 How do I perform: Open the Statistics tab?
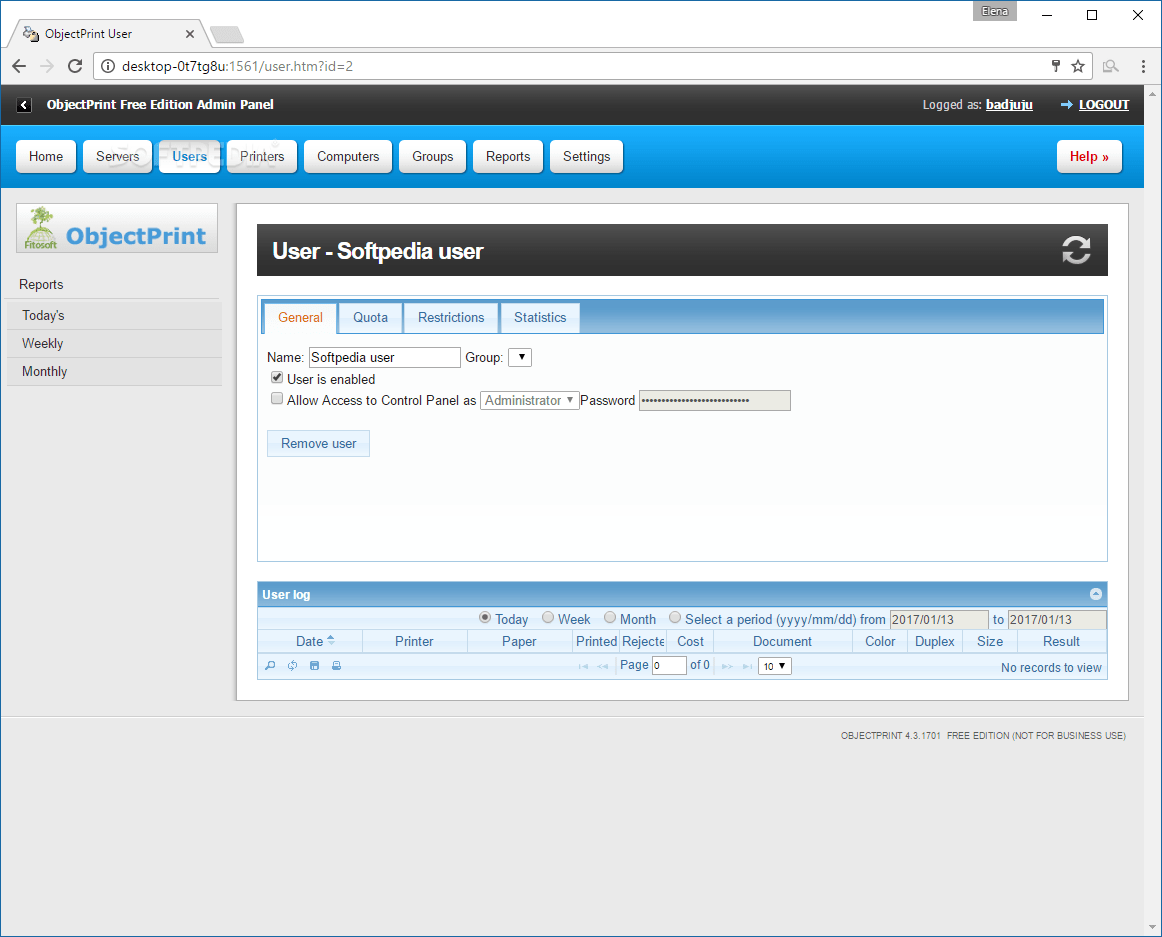[x=540, y=317]
